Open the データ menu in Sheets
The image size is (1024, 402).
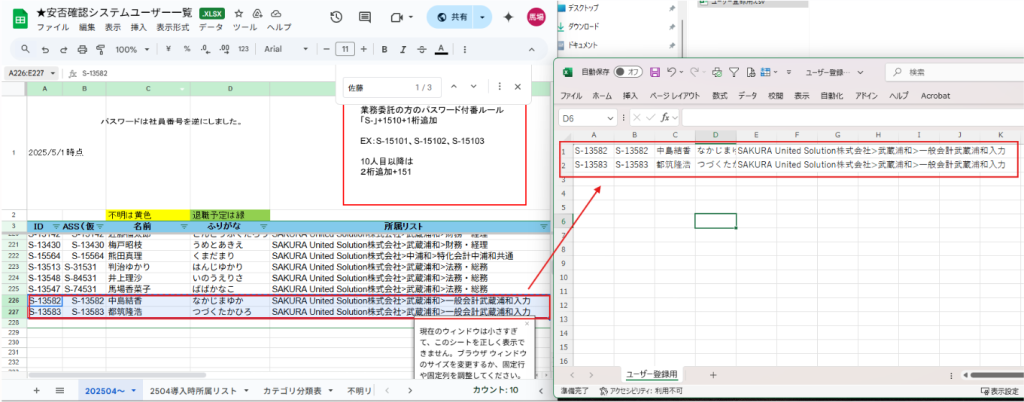point(211,27)
